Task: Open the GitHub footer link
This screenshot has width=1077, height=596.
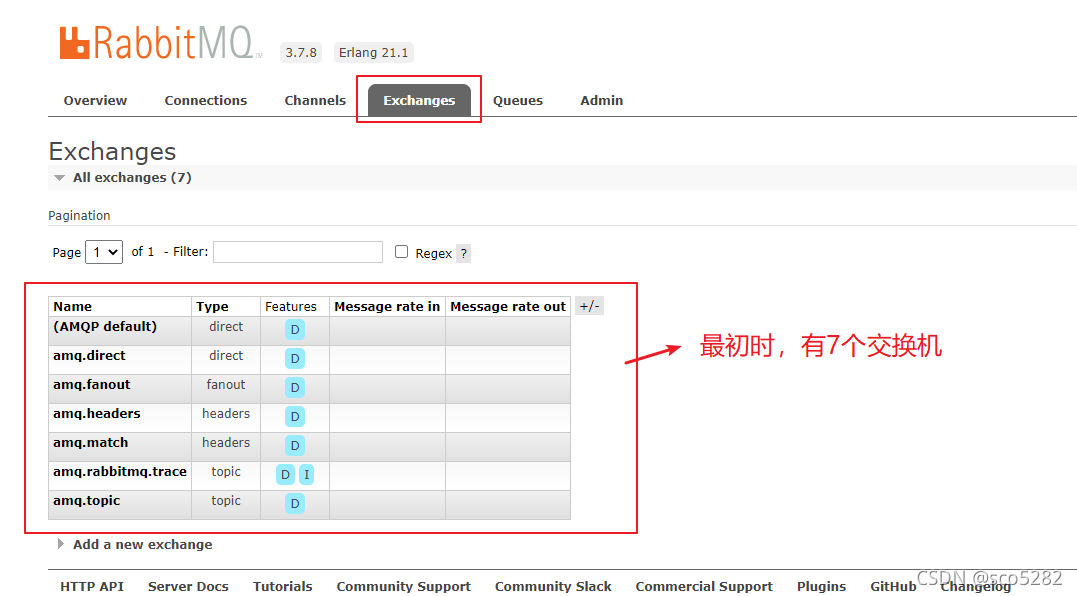Action: point(894,586)
